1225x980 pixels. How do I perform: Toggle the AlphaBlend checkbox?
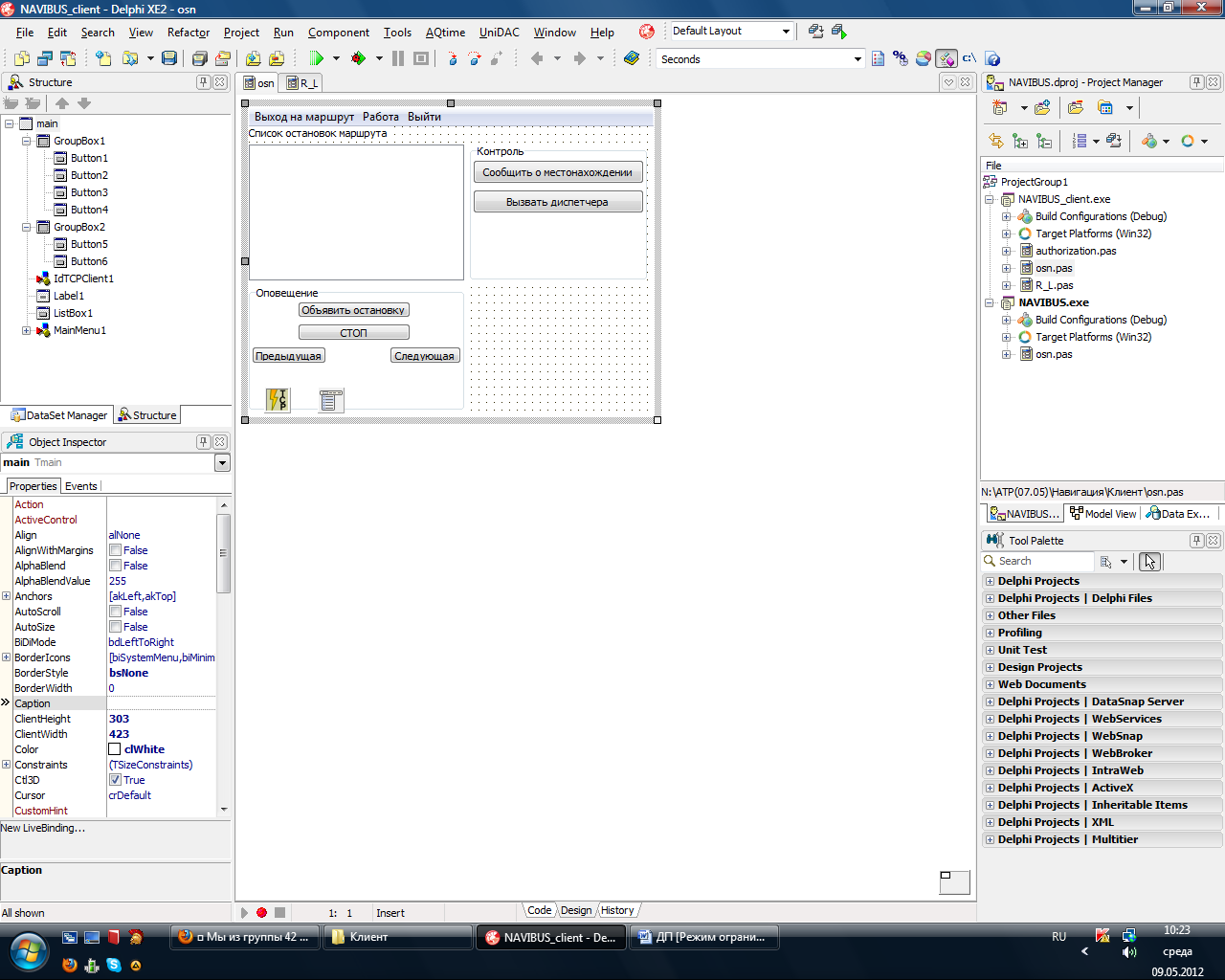tap(115, 566)
